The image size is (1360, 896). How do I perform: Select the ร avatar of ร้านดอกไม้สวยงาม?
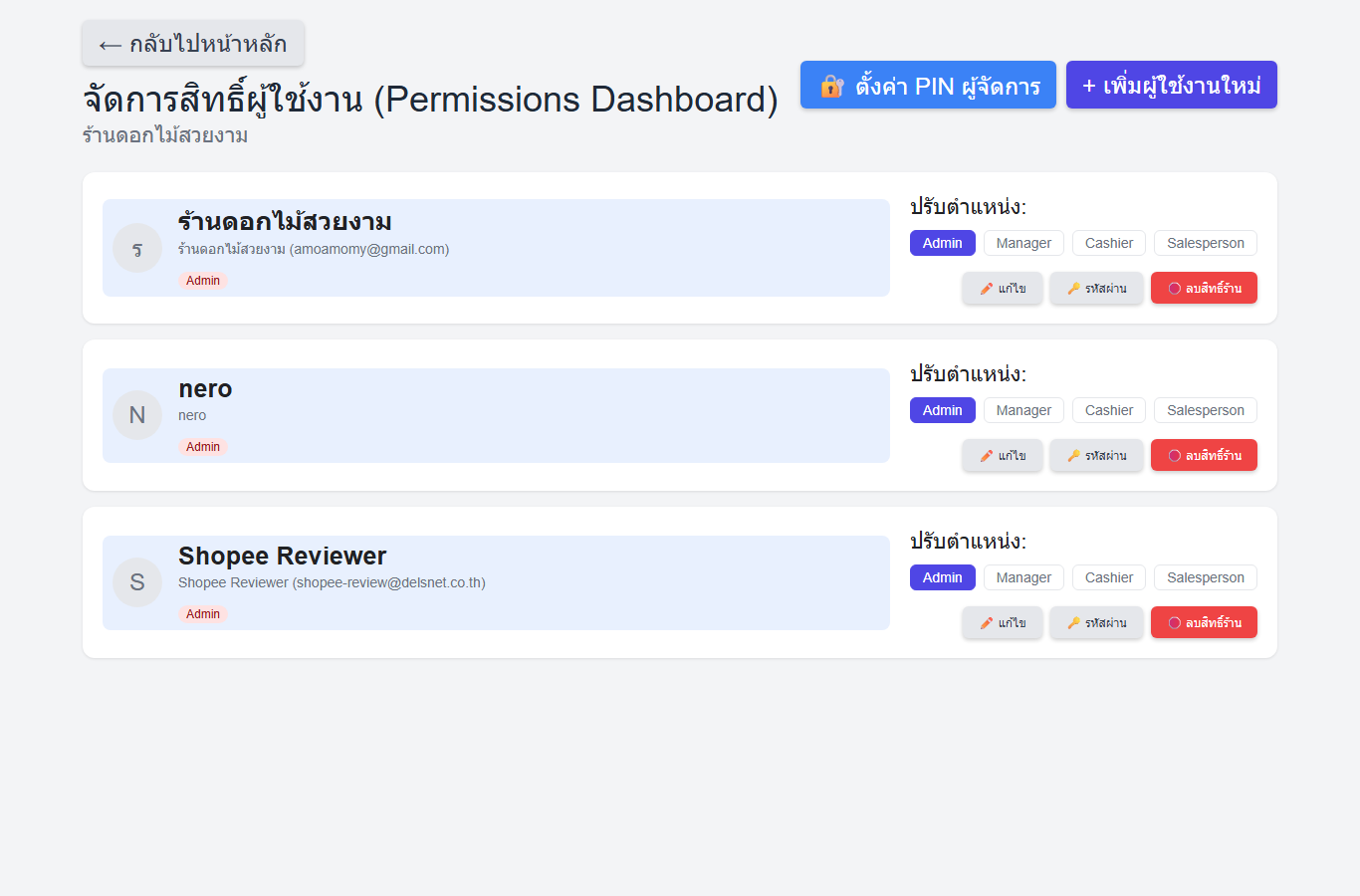tap(137, 248)
